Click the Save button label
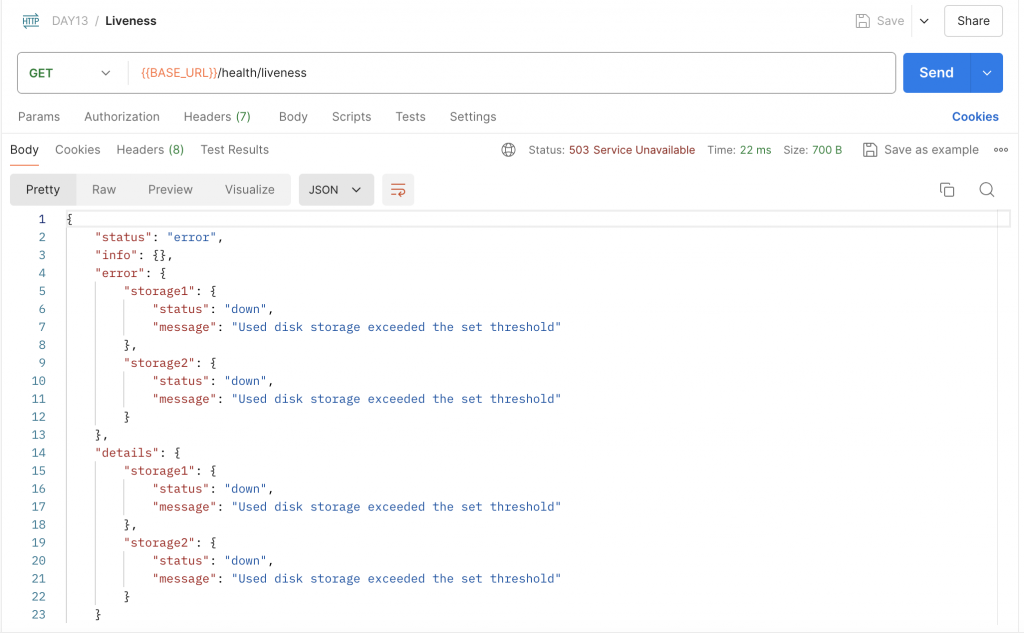The image size is (1024, 633). (x=890, y=21)
